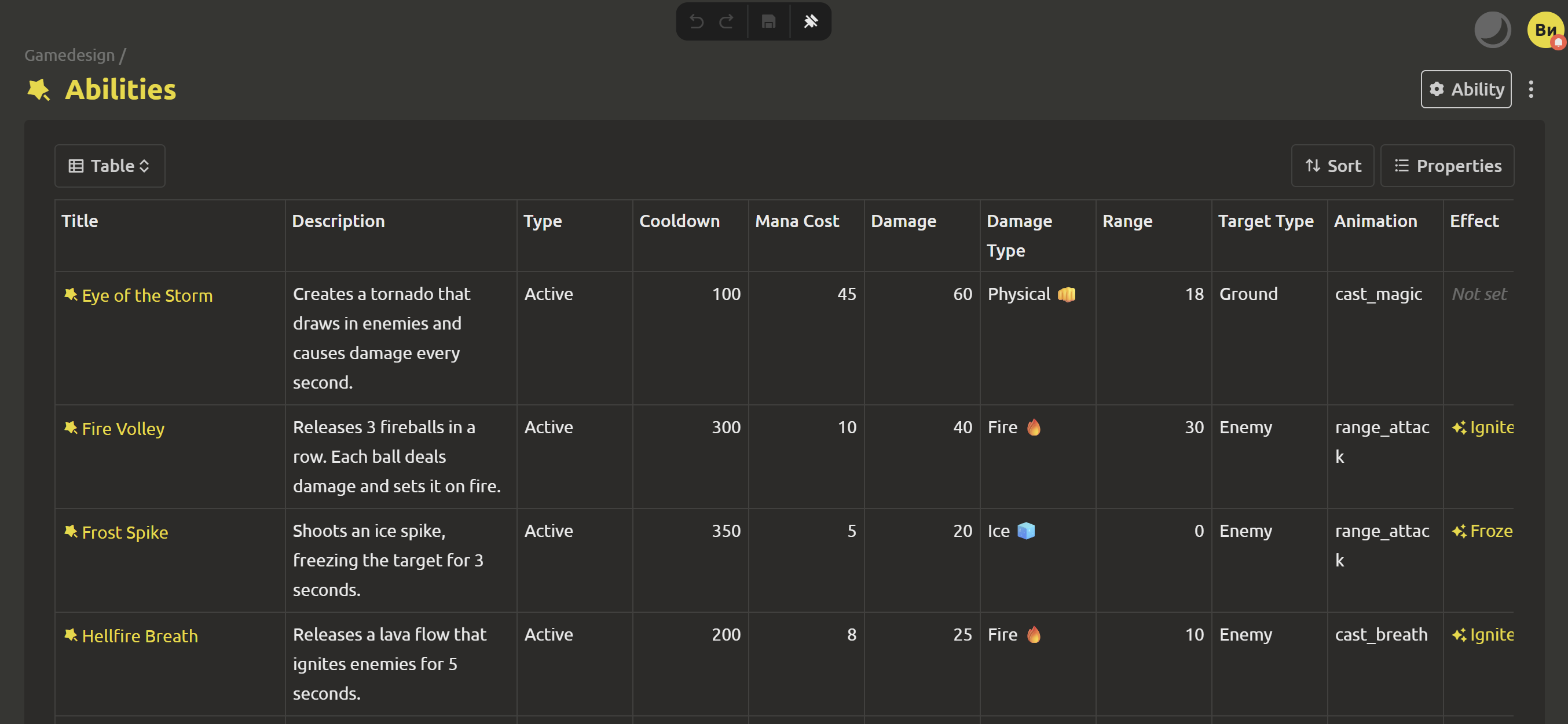Open the three-dot more options menu
1568x724 pixels.
[1531, 90]
